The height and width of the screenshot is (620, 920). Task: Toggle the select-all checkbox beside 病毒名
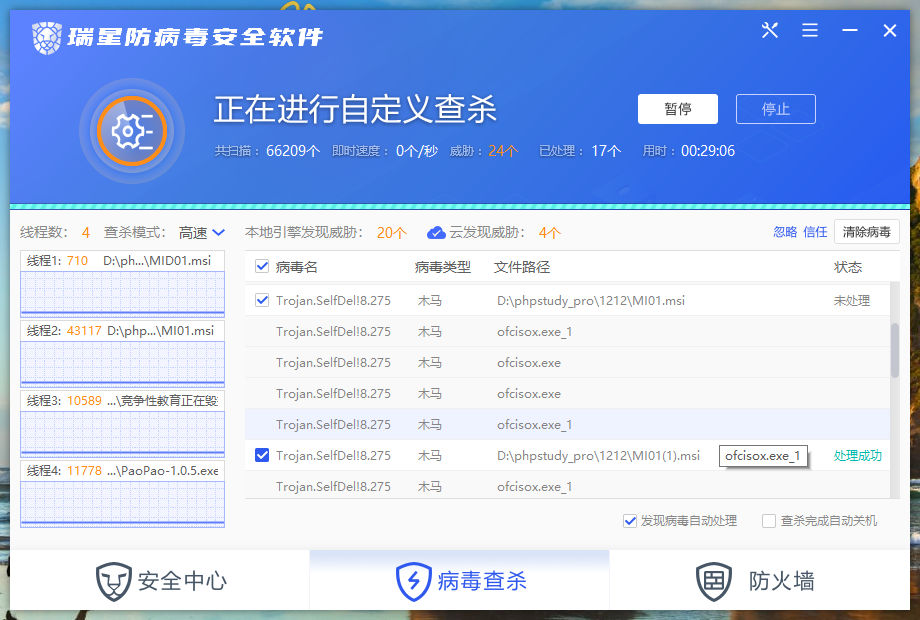coord(262,267)
